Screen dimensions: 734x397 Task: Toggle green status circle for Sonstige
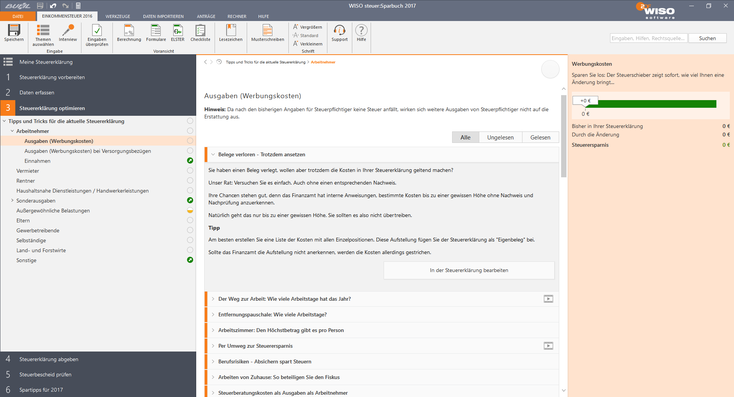190,260
